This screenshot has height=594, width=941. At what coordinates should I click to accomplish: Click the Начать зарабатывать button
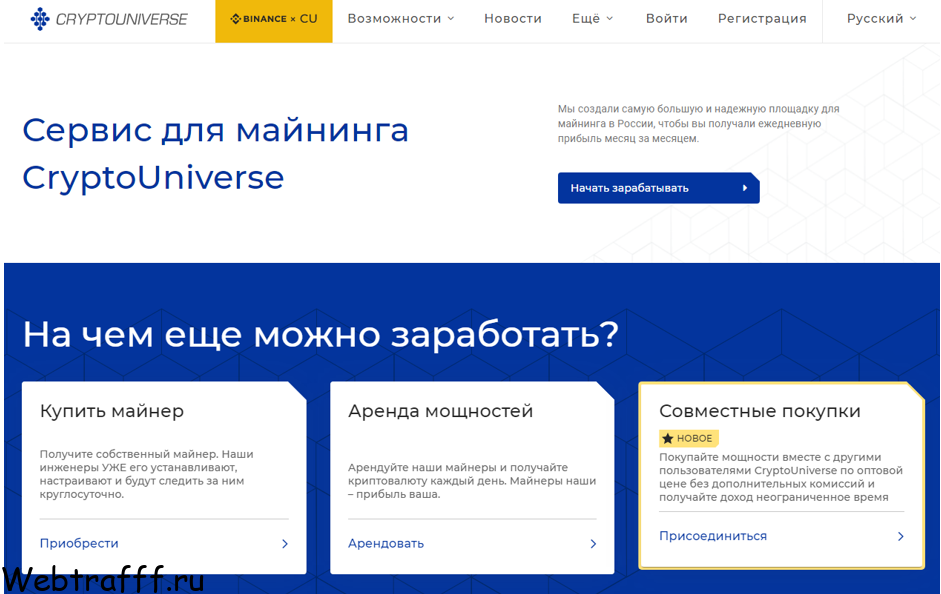(658, 188)
